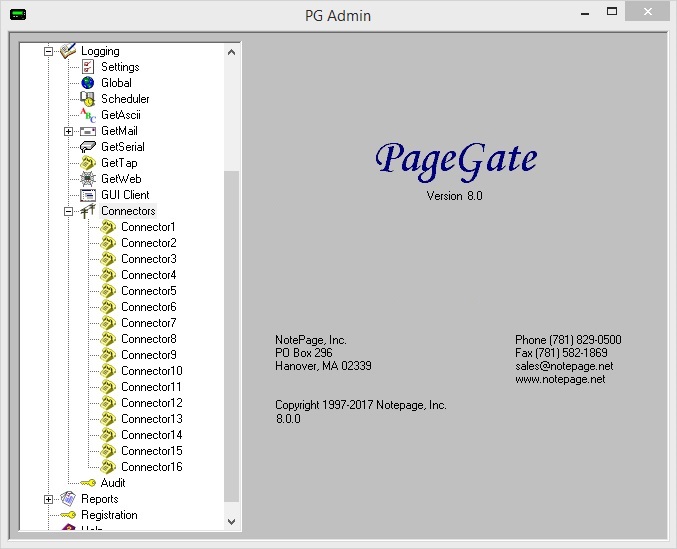Expand the Reports tree node

pos(48,499)
